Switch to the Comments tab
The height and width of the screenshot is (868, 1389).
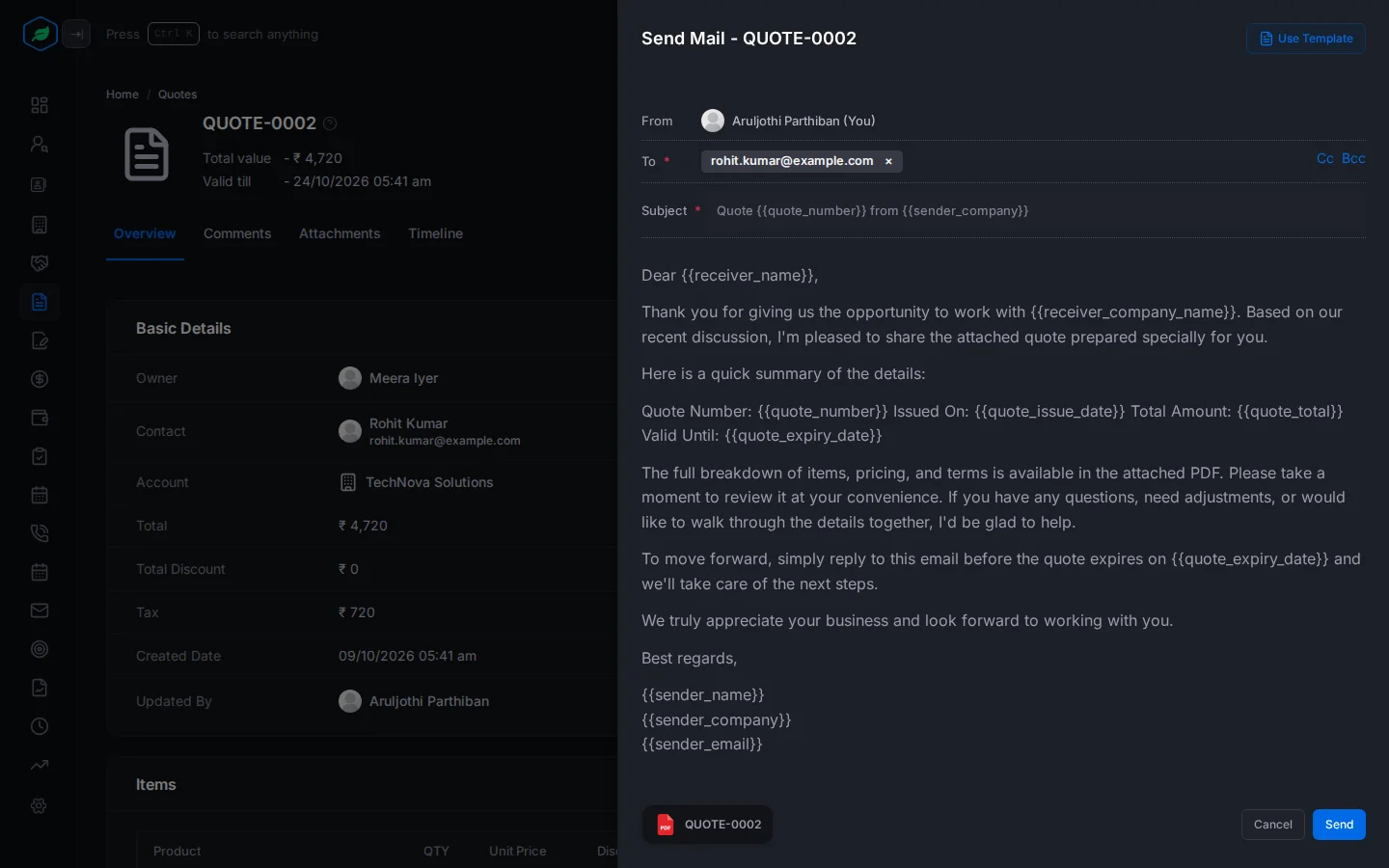237,233
